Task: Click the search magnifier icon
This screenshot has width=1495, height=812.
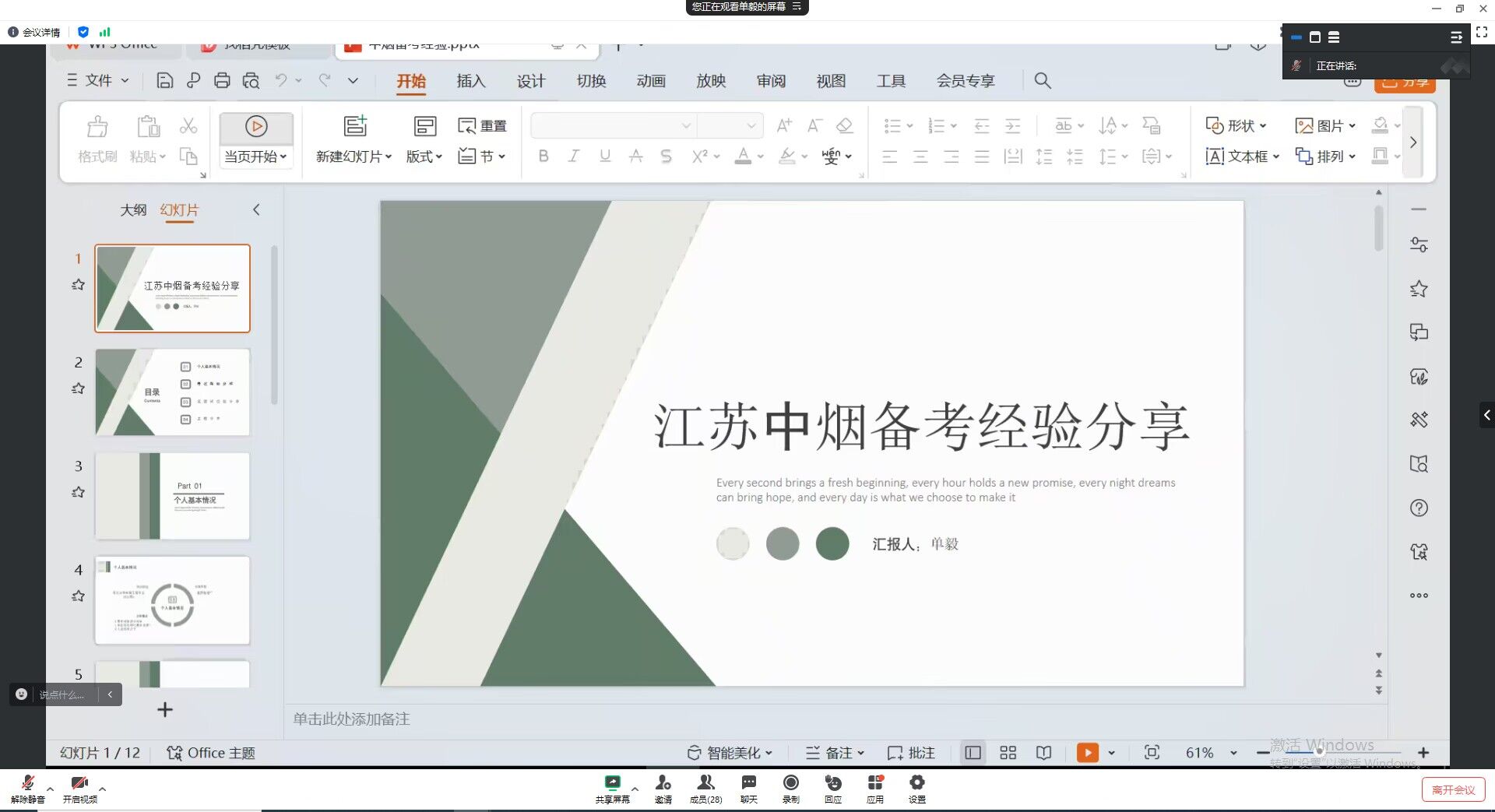Action: (x=1042, y=80)
